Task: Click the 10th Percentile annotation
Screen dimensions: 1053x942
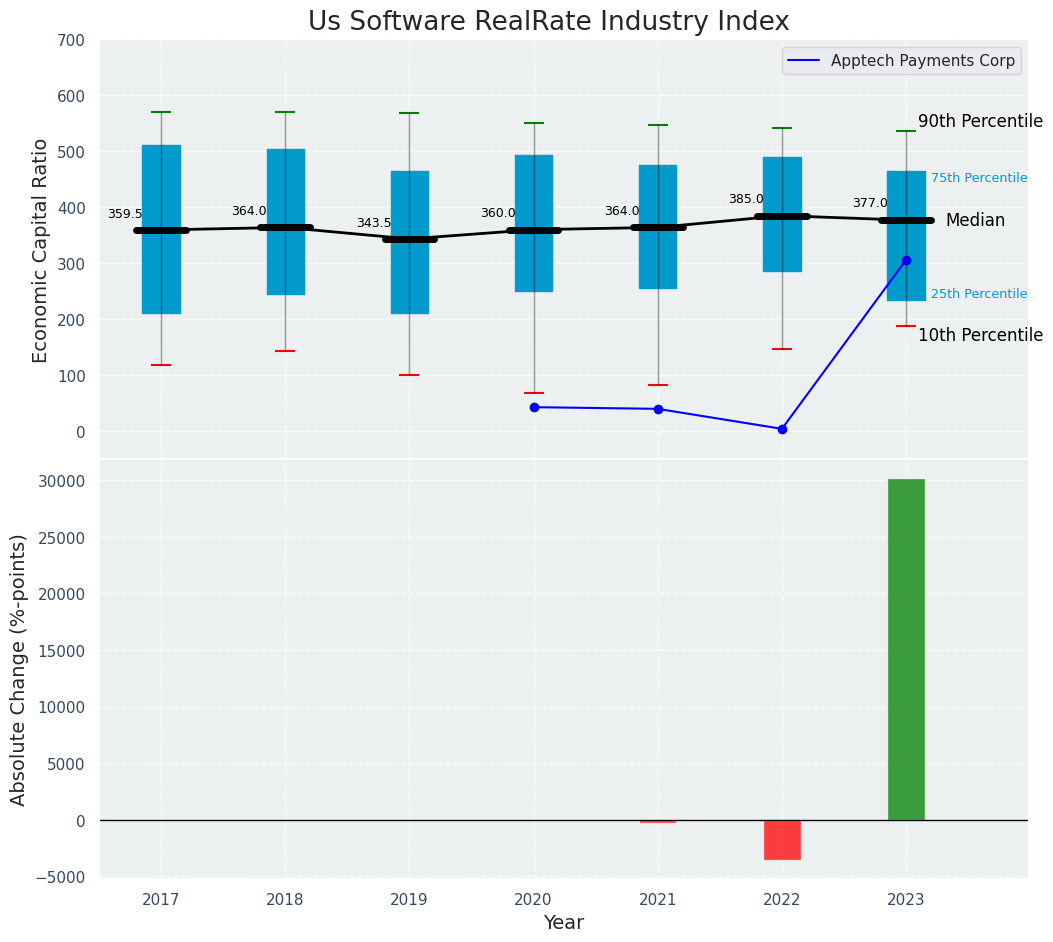Action: coord(980,335)
